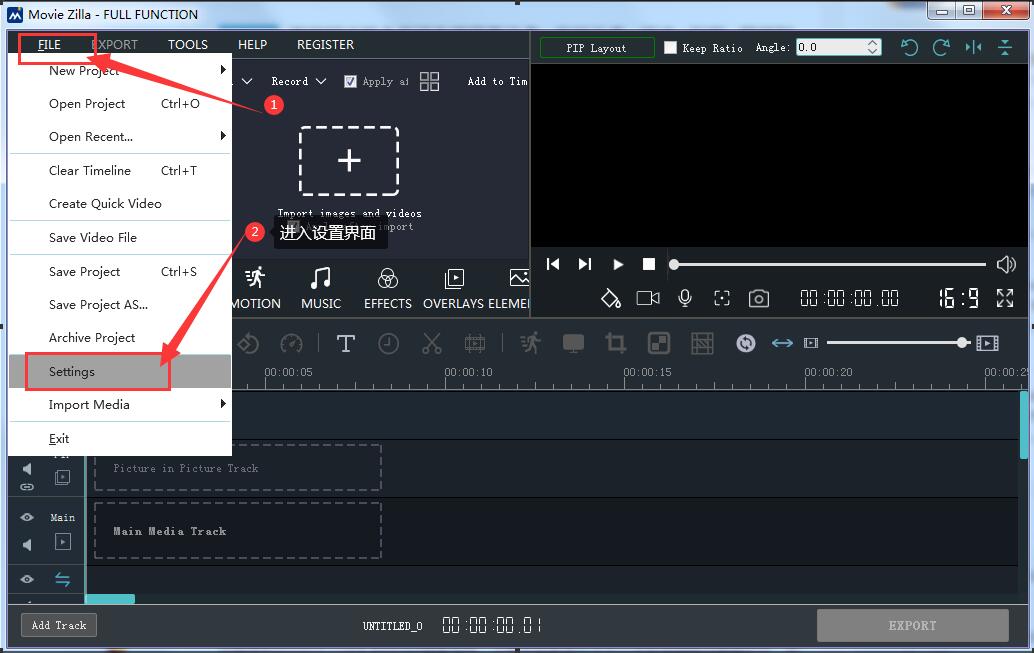Open the FILE menu
The height and width of the screenshot is (653, 1034).
coord(49,45)
